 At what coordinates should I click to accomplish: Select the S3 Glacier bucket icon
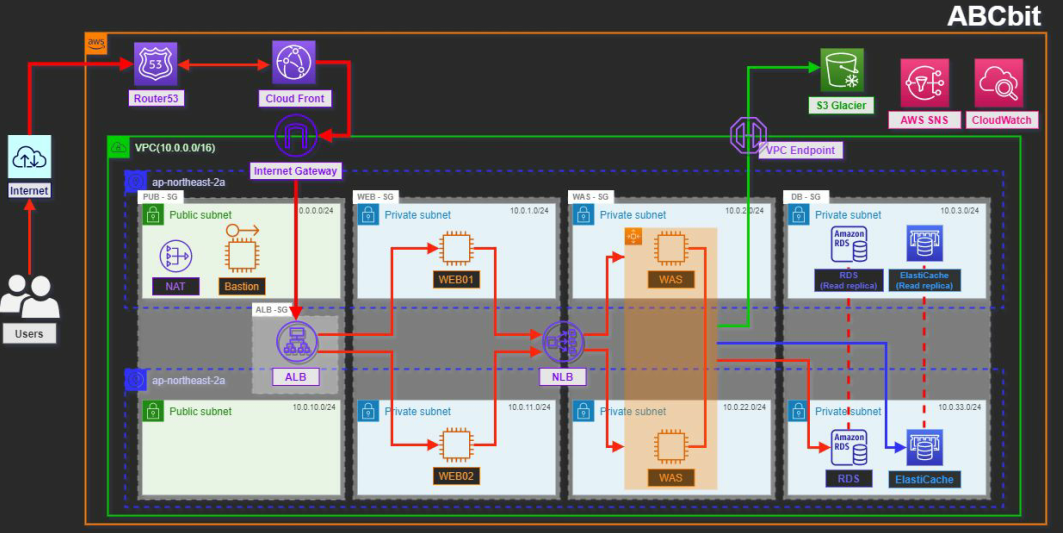click(842, 70)
